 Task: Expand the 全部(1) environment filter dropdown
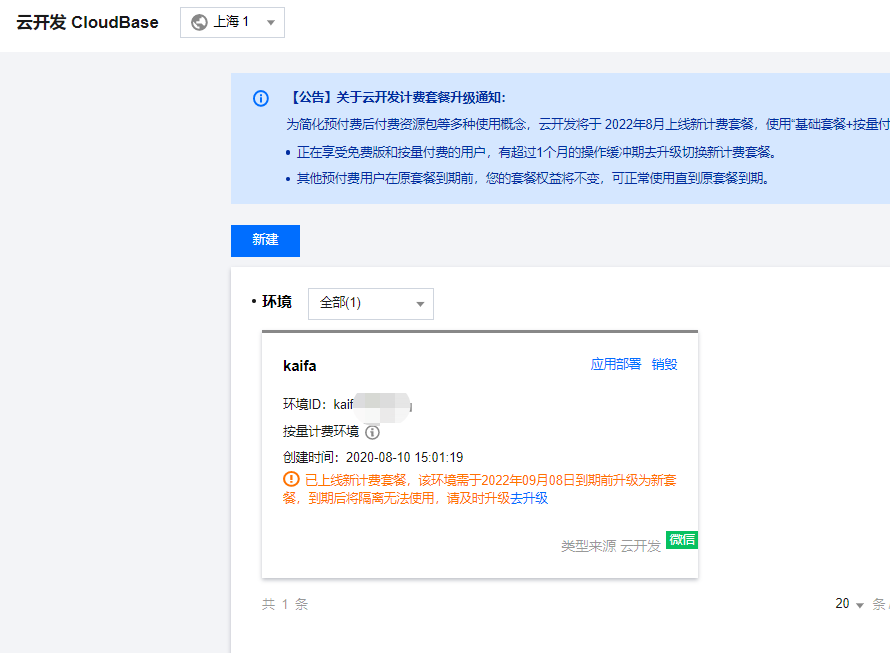pos(371,304)
